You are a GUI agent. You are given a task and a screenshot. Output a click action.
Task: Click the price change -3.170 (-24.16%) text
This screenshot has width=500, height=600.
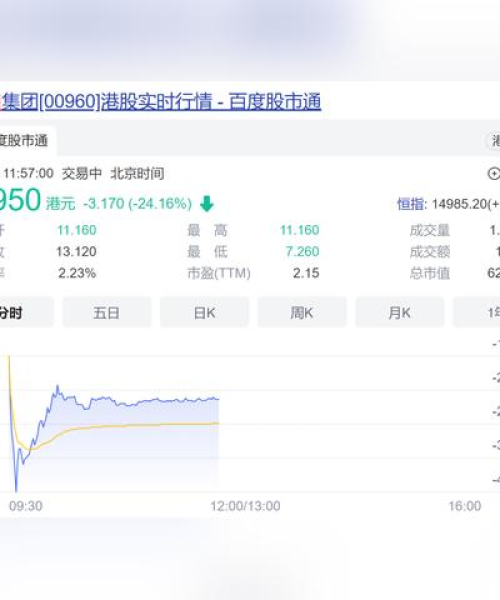pyautogui.click(x=137, y=204)
